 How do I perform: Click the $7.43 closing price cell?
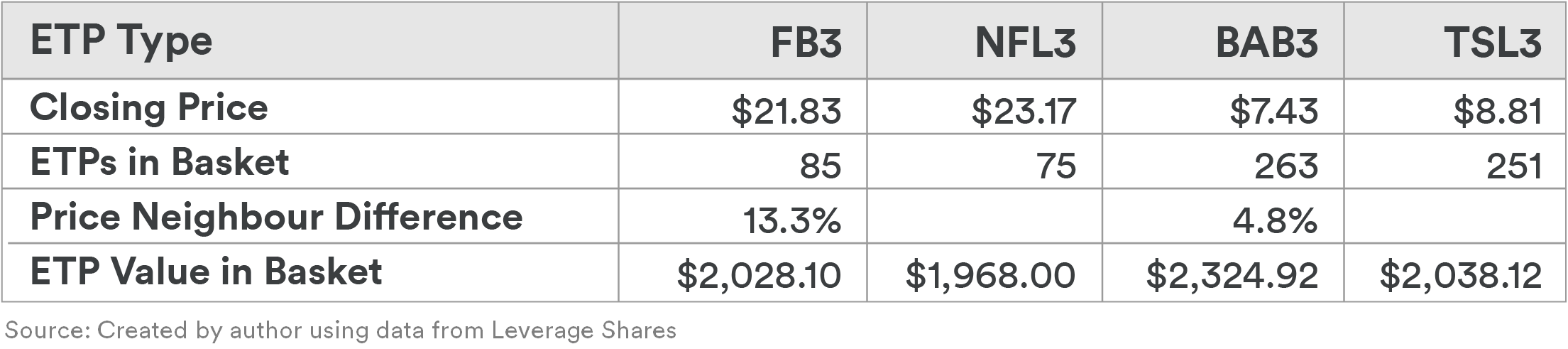pyautogui.click(x=1223, y=107)
